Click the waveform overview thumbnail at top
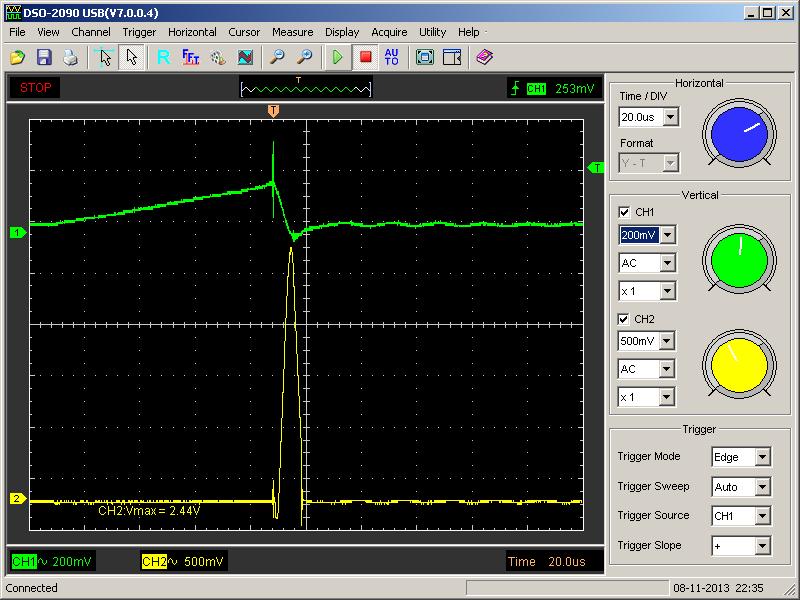800x600 pixels. (306, 87)
